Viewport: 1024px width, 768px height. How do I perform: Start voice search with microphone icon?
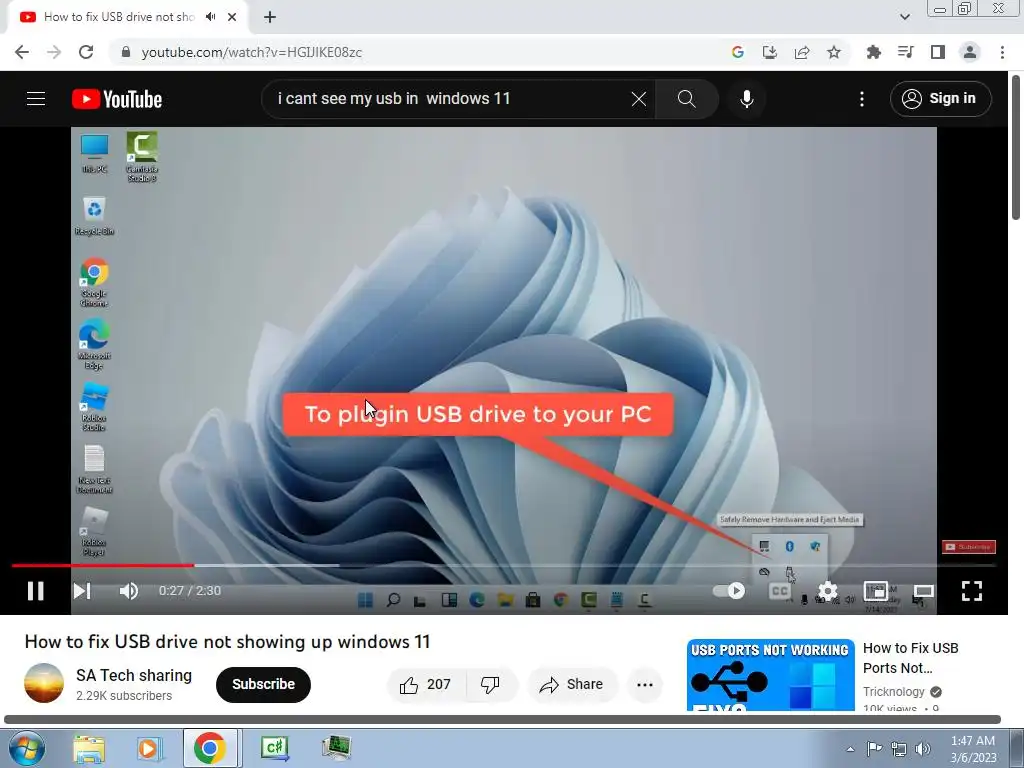(x=746, y=99)
